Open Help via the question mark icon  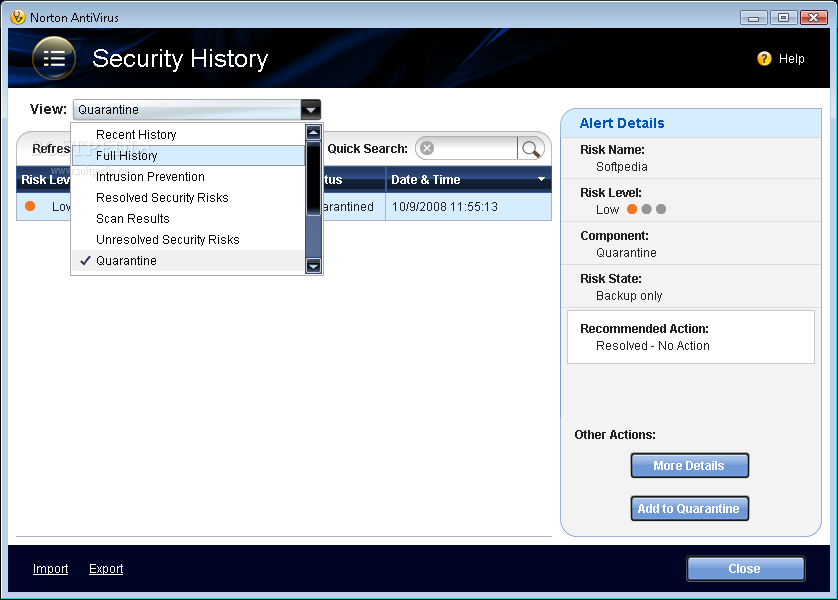pyautogui.click(x=764, y=59)
